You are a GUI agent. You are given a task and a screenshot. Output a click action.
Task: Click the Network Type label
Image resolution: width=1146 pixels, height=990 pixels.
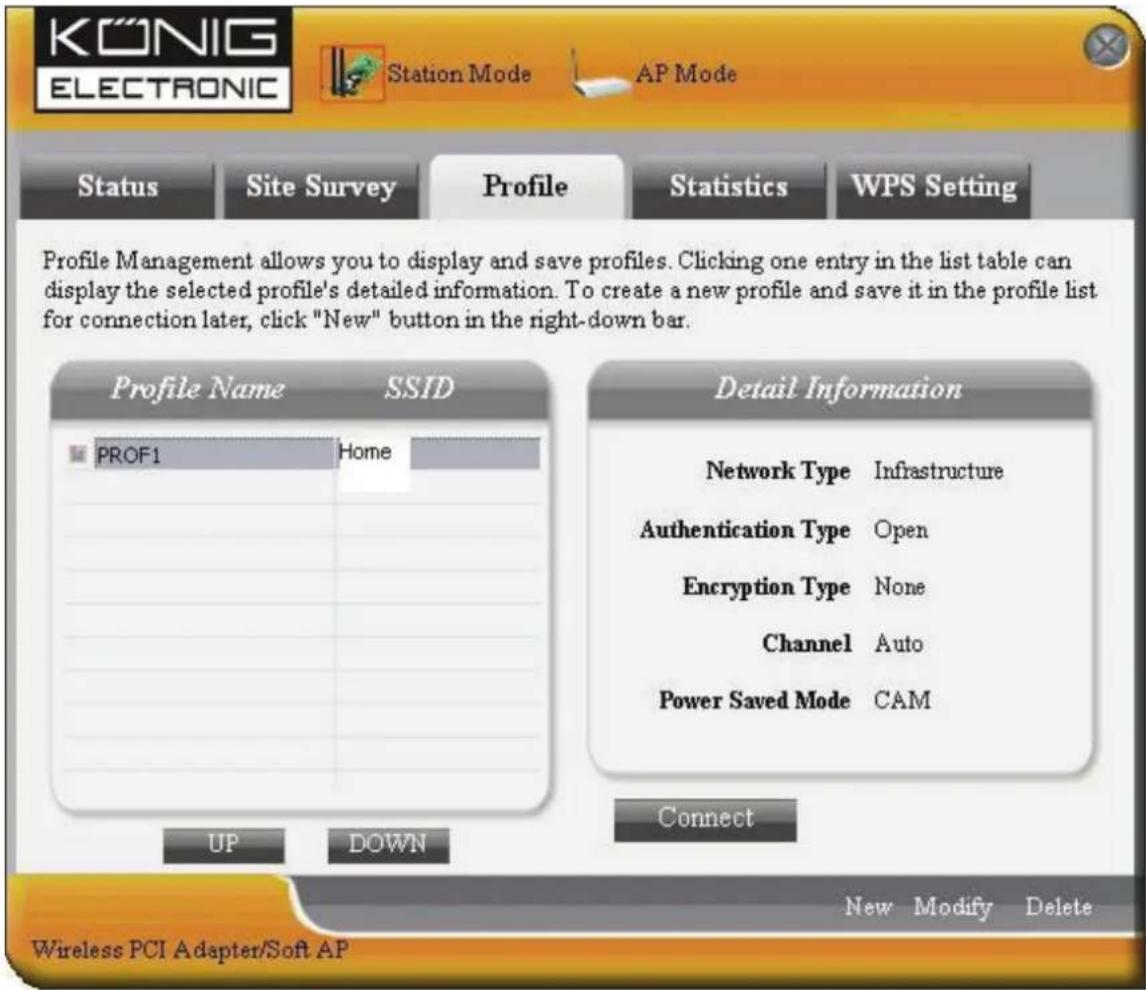pos(778,471)
